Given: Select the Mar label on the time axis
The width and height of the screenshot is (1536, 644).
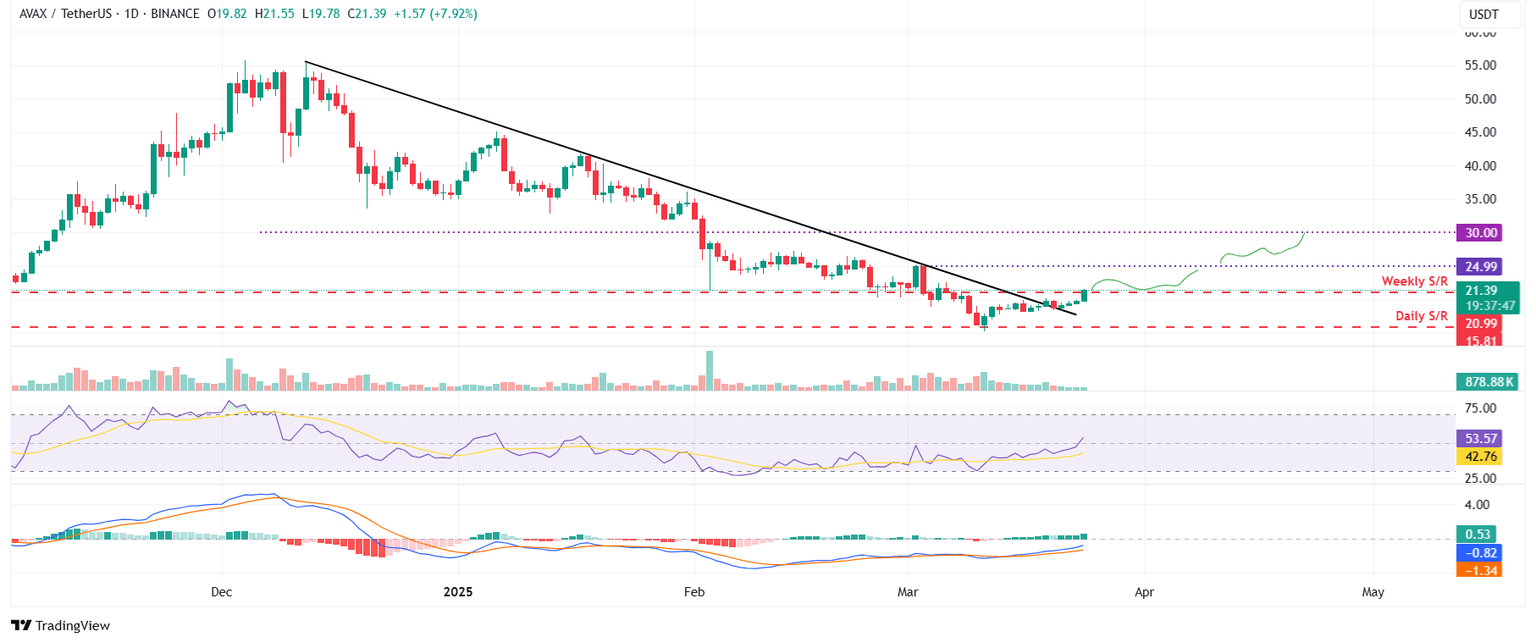Looking at the screenshot, I should pos(907,592).
